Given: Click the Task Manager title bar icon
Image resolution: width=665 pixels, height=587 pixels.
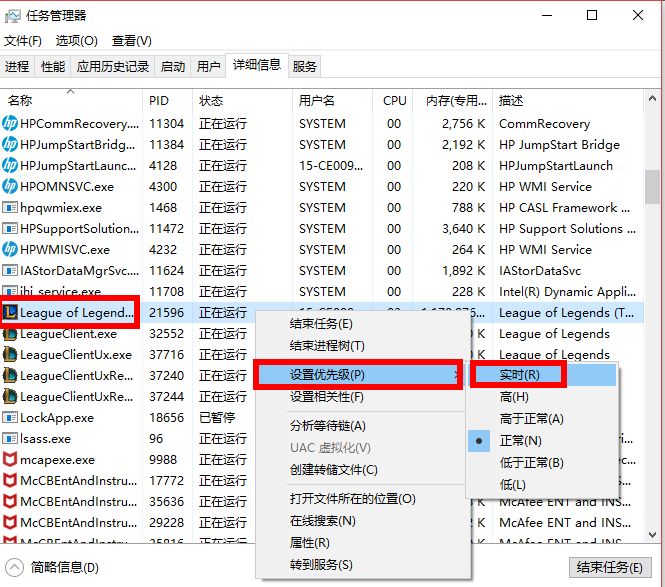Looking at the screenshot, I should (12, 16).
